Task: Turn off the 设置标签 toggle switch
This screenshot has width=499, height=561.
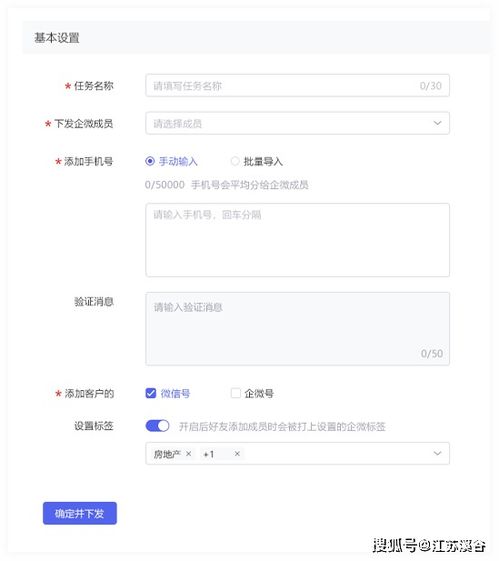Action: (157, 426)
